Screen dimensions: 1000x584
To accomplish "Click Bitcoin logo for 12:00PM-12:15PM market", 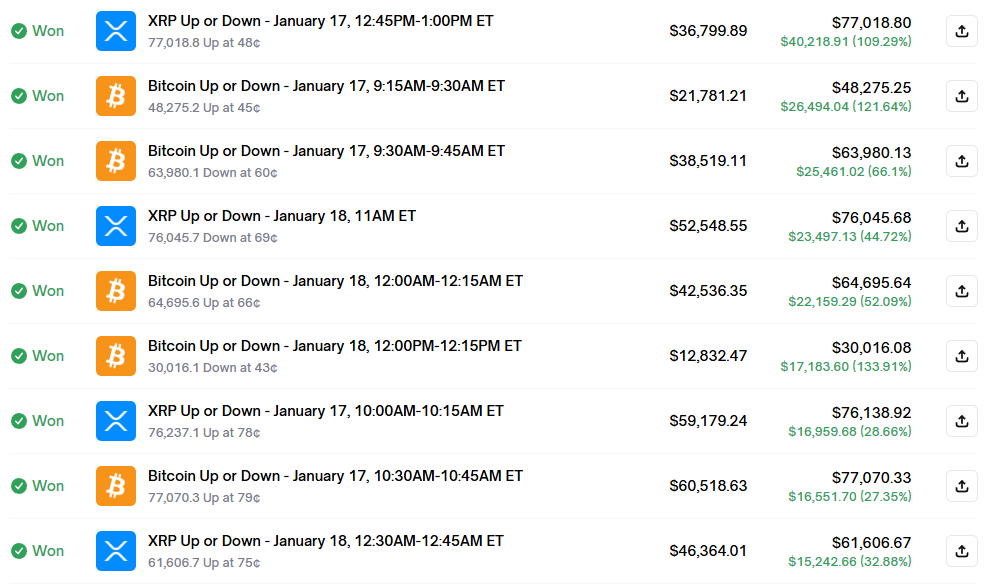I will [x=116, y=356].
